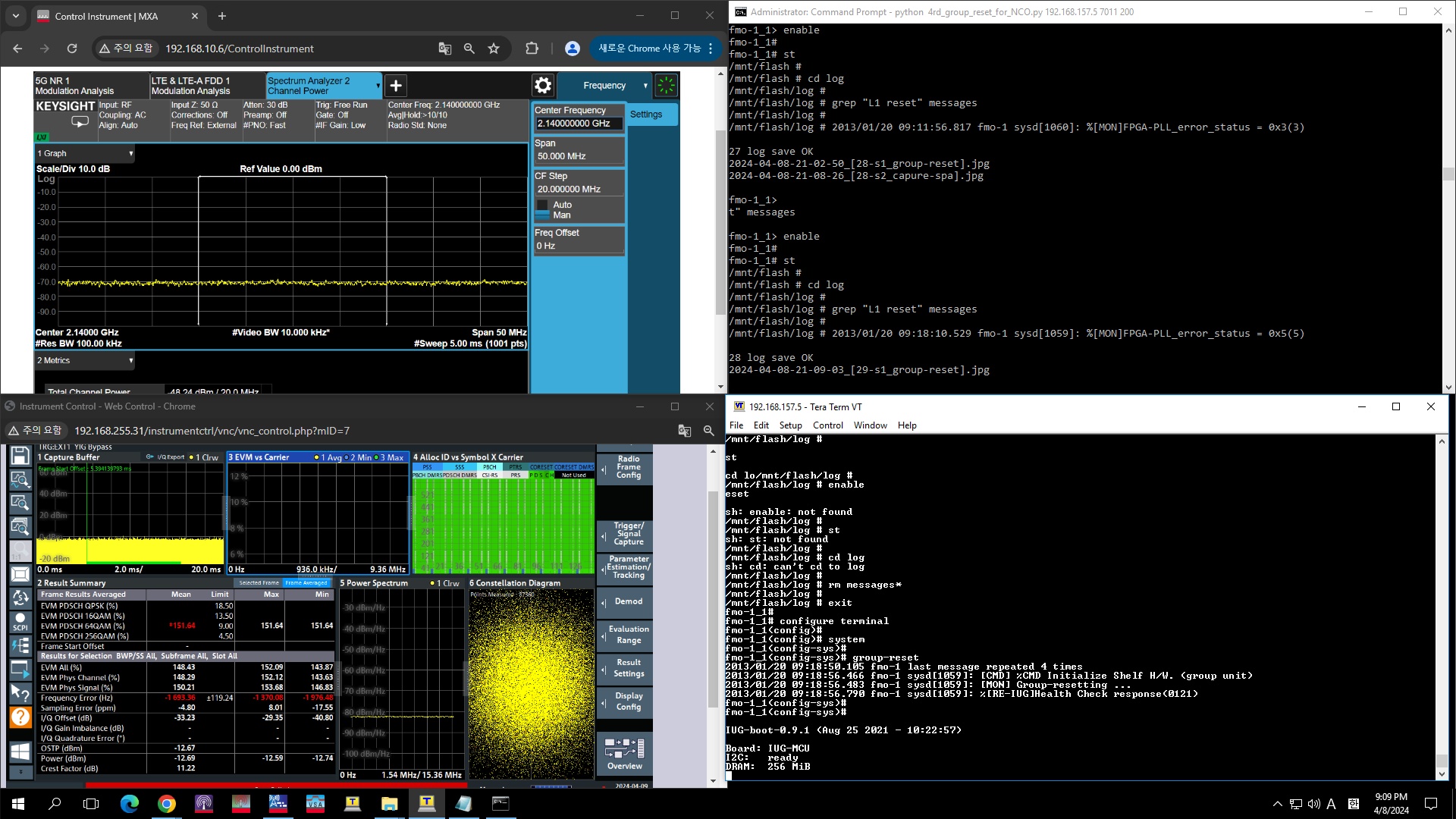Click the I/Q Export icon in Capture Buffer
Screen dimensions: 1456x819
165,457
